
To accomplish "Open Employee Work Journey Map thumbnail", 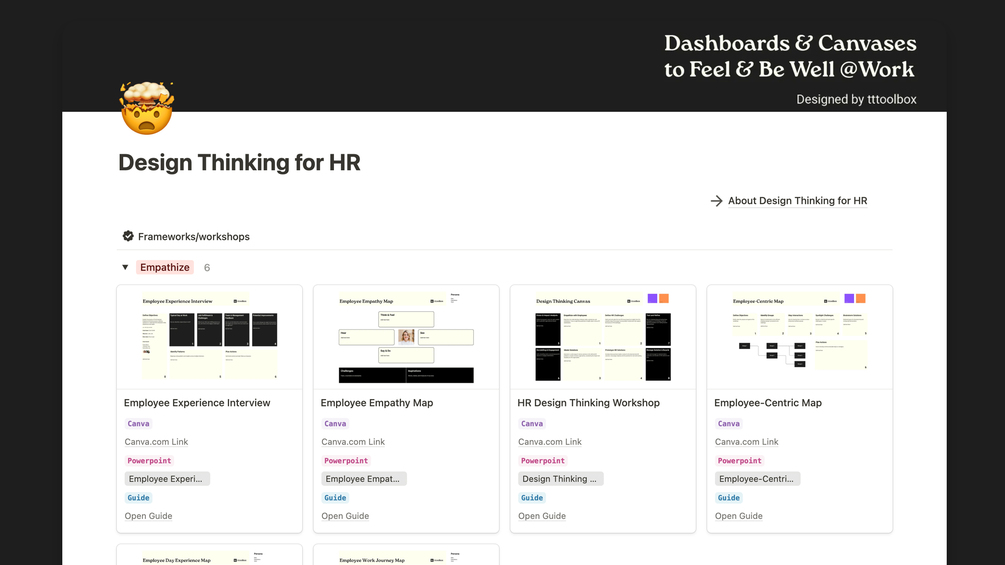I will click(406, 555).
